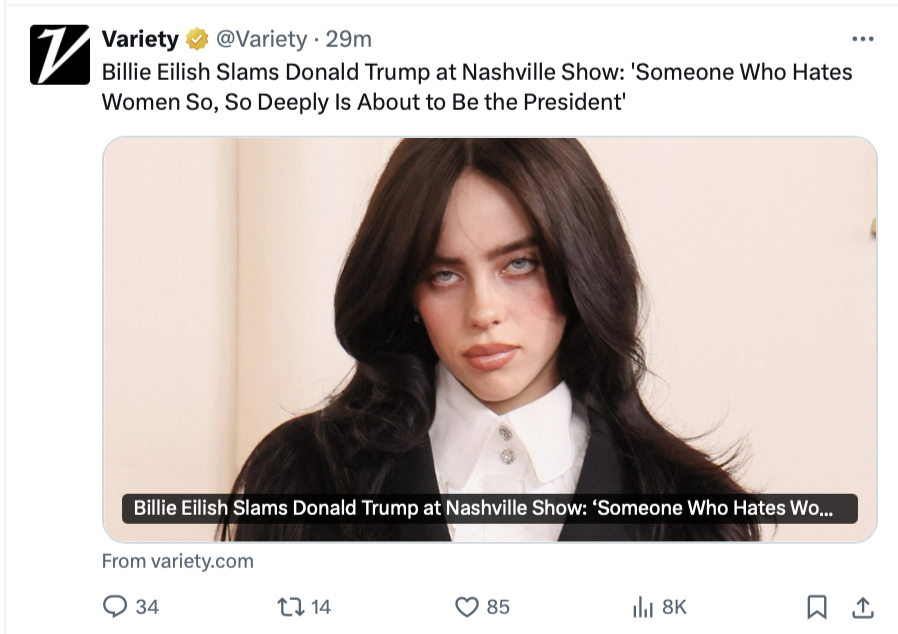Open the view analytics bar chart icon
Screen dimensions: 898x634
pos(642,606)
